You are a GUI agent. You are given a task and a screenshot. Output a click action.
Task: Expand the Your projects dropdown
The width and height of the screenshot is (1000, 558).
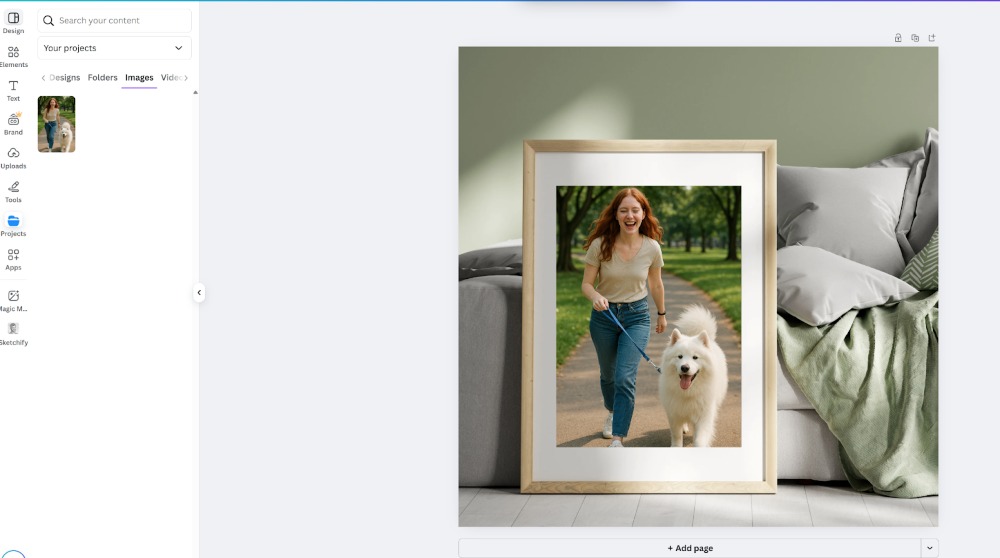[114, 48]
